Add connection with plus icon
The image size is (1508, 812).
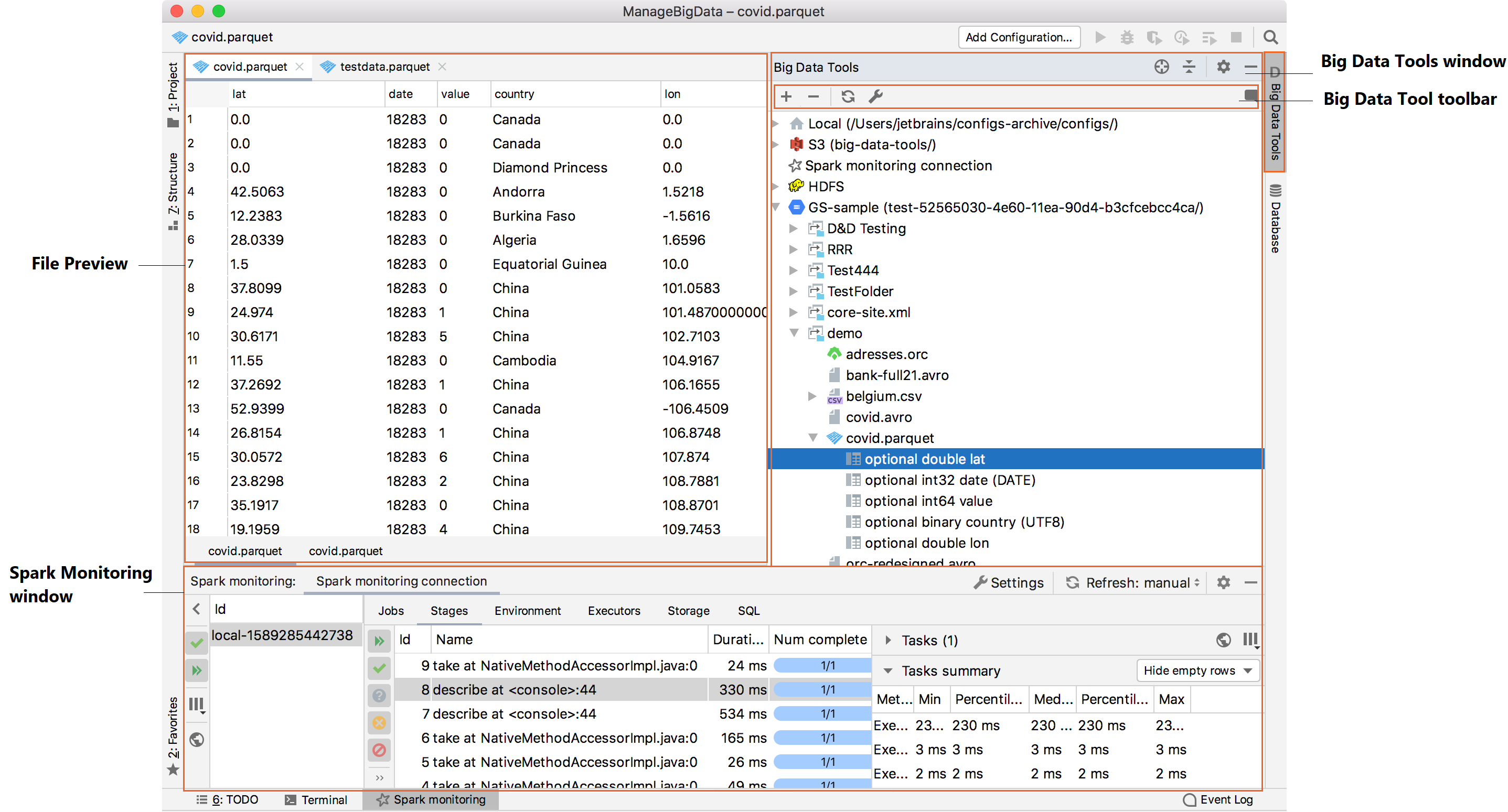pos(786,96)
